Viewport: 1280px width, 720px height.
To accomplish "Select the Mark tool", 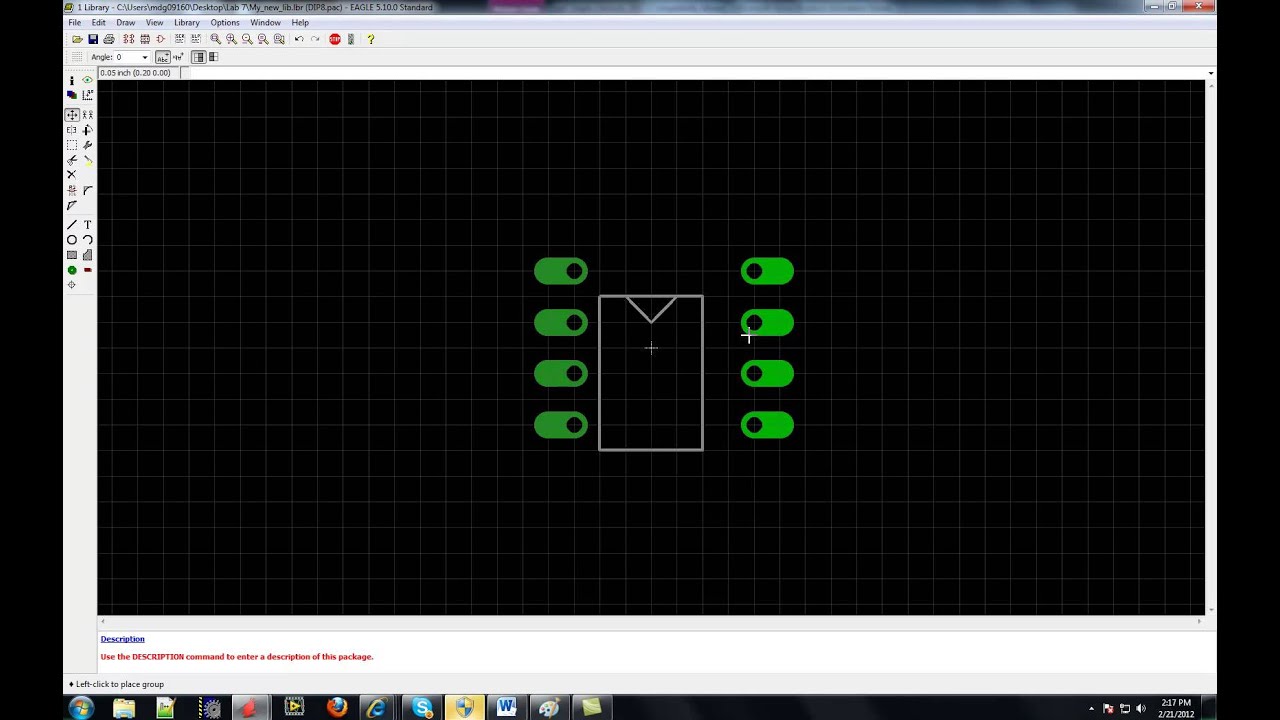I will tap(87, 95).
